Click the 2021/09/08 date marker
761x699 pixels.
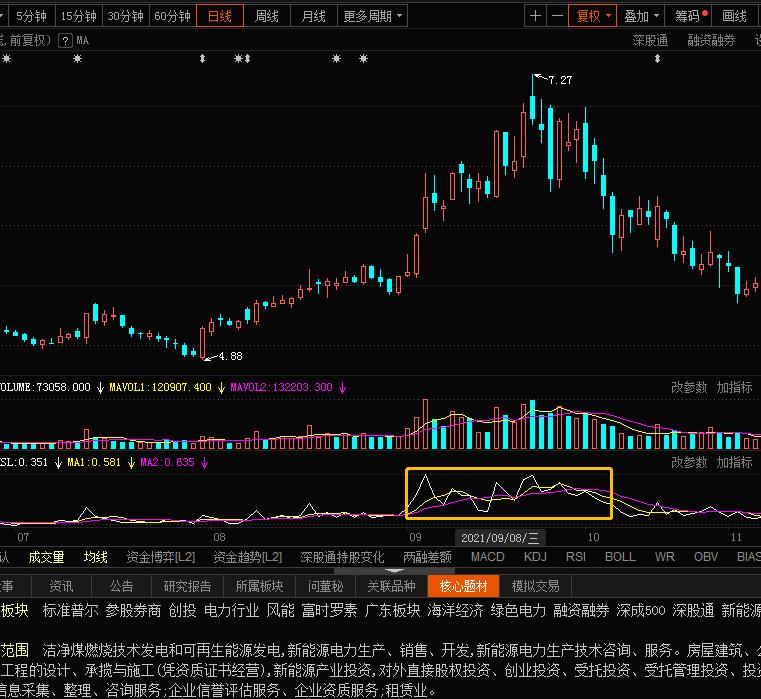[x=500, y=537]
